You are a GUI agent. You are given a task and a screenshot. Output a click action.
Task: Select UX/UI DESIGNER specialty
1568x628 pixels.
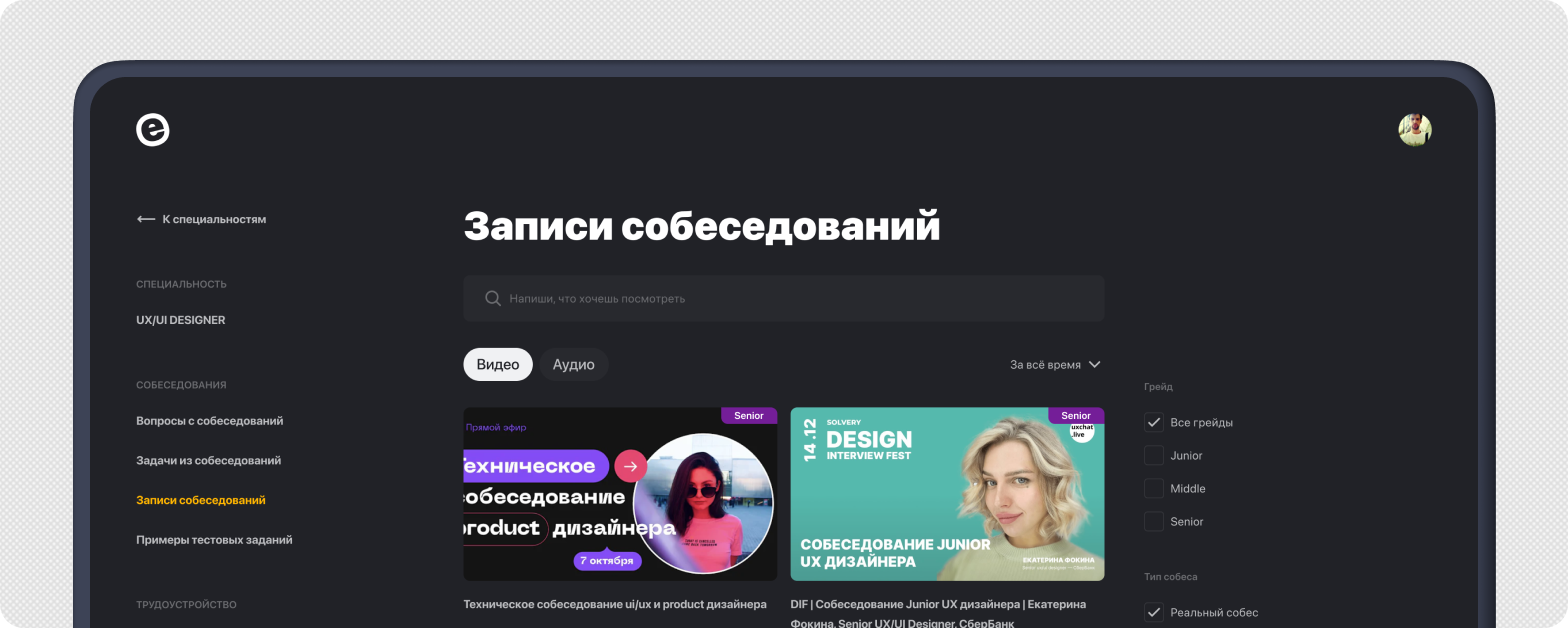point(181,320)
